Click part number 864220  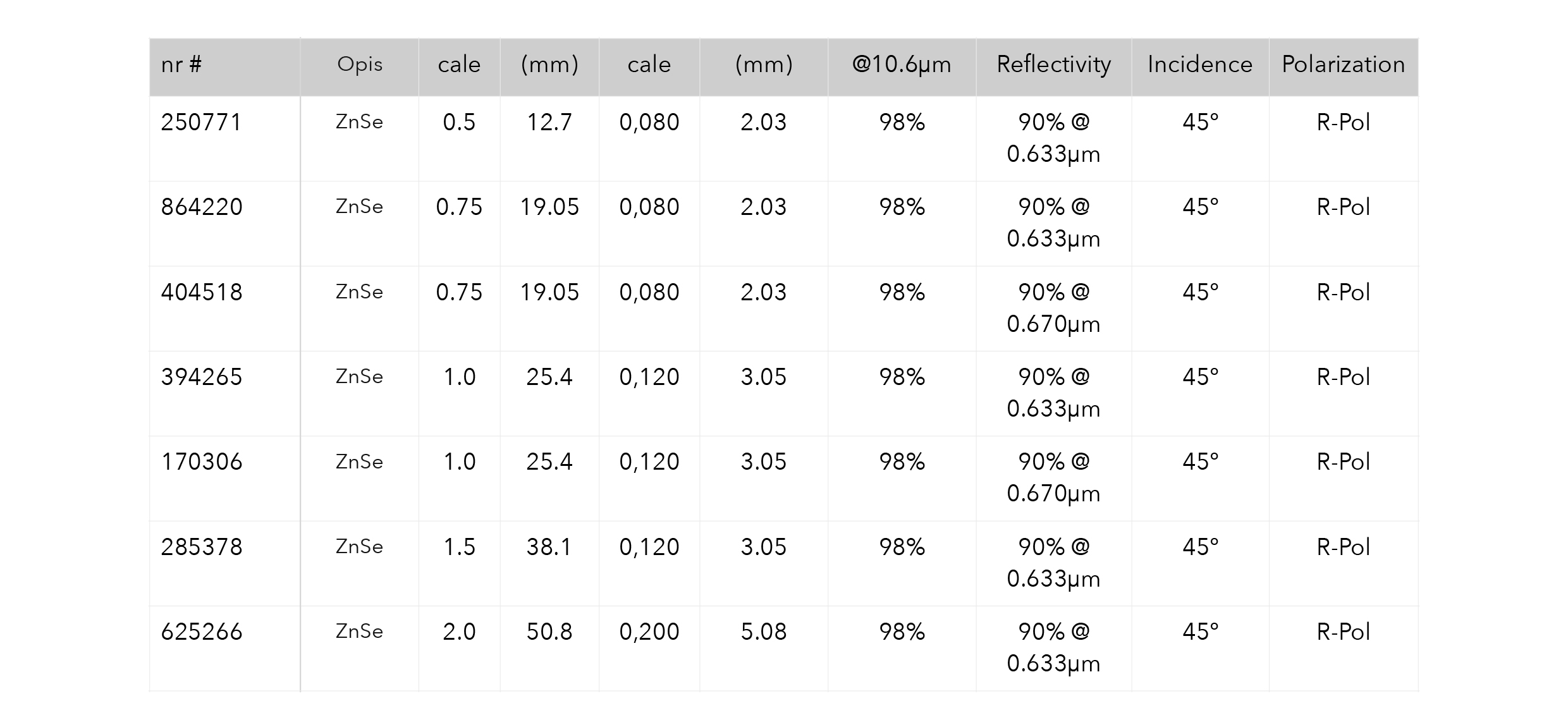coord(201,207)
